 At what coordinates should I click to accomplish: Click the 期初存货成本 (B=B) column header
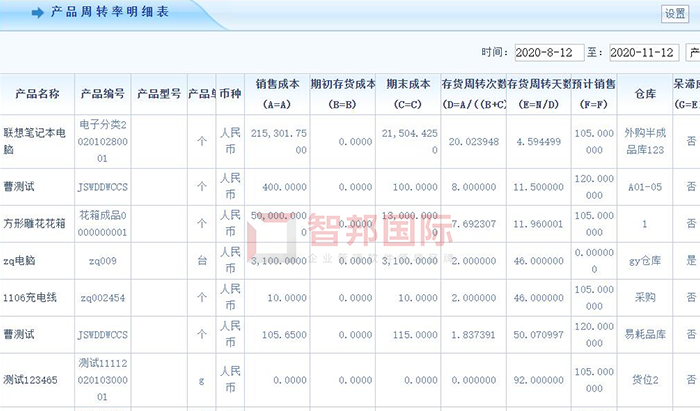pyautogui.click(x=342, y=94)
